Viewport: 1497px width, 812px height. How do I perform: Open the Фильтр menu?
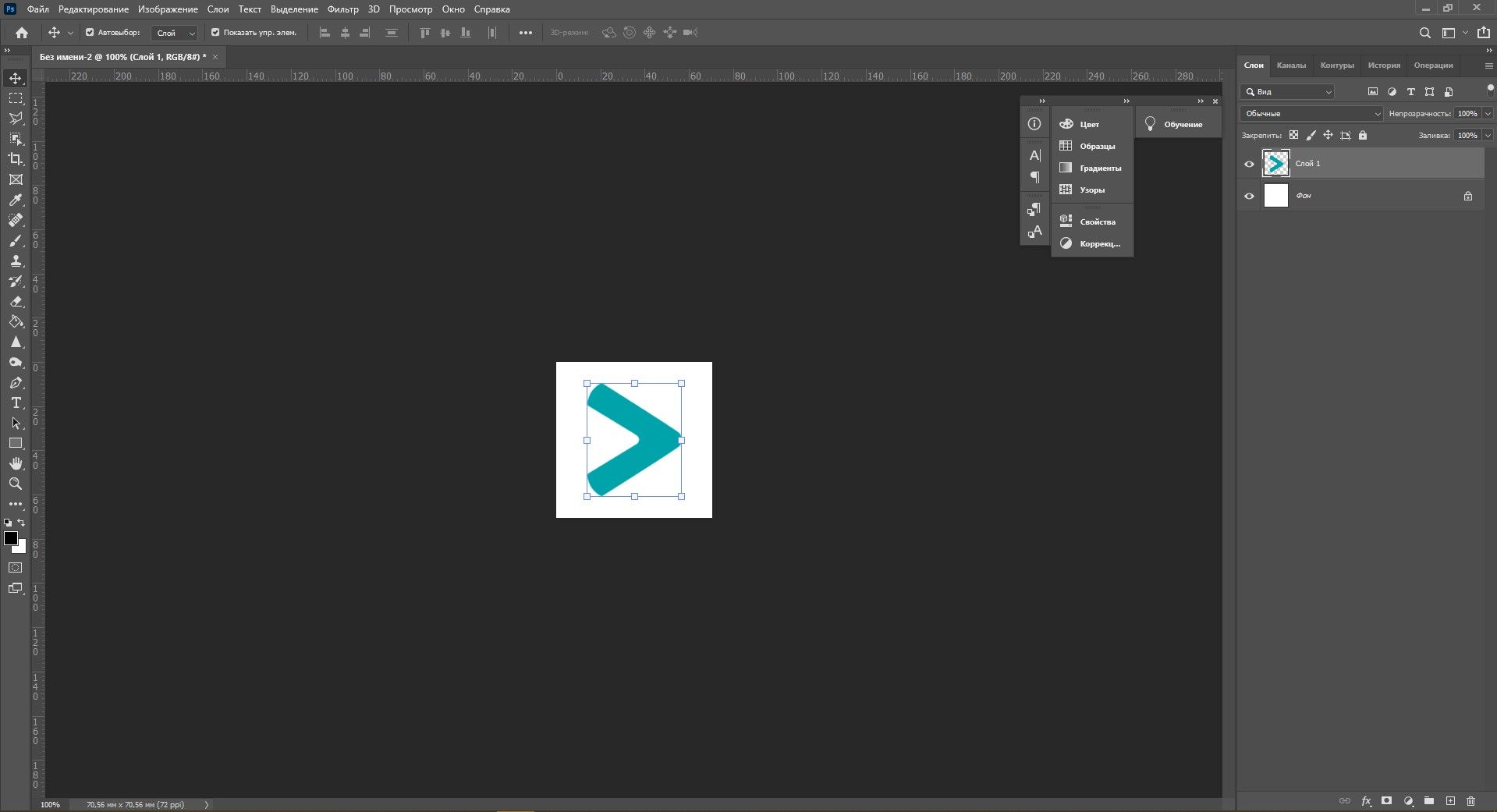pos(342,9)
